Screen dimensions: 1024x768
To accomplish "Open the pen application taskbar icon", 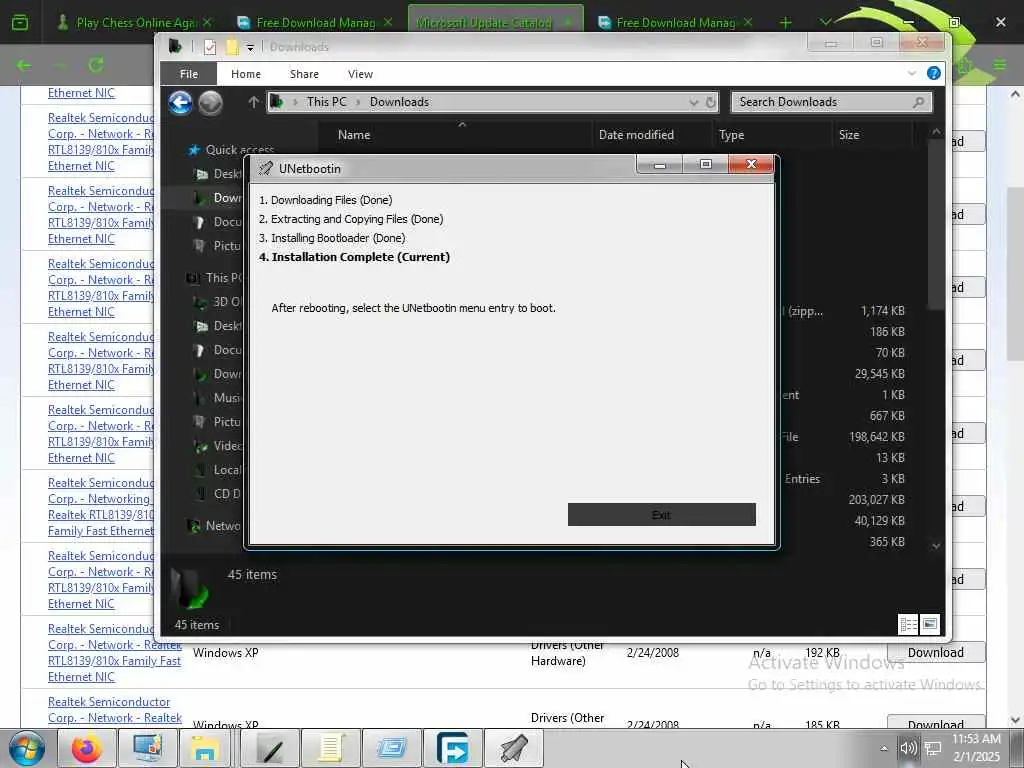I will point(270,748).
